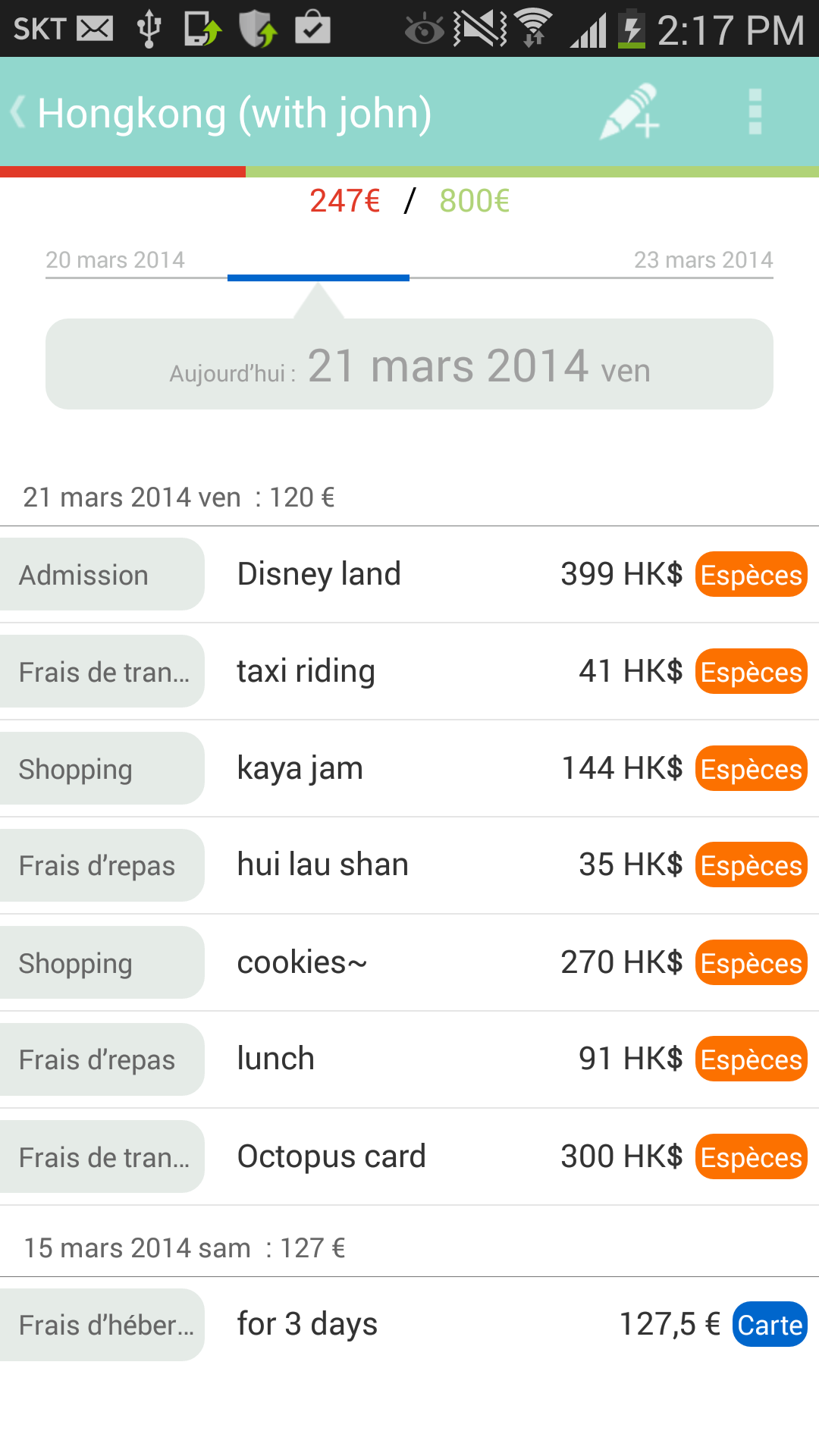The height and width of the screenshot is (1456, 819).
Task: Tap the security shield status icon
Action: click(258, 29)
